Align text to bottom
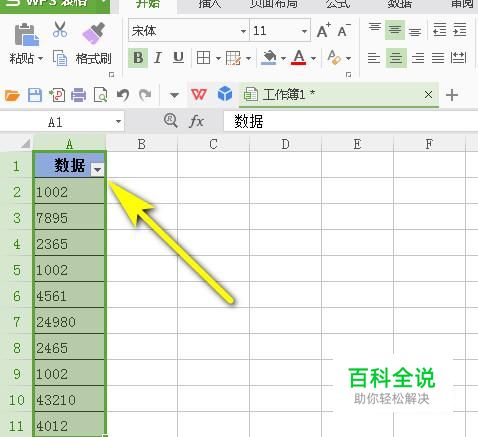Viewport: 478px width, 437px height. [x=415, y=31]
